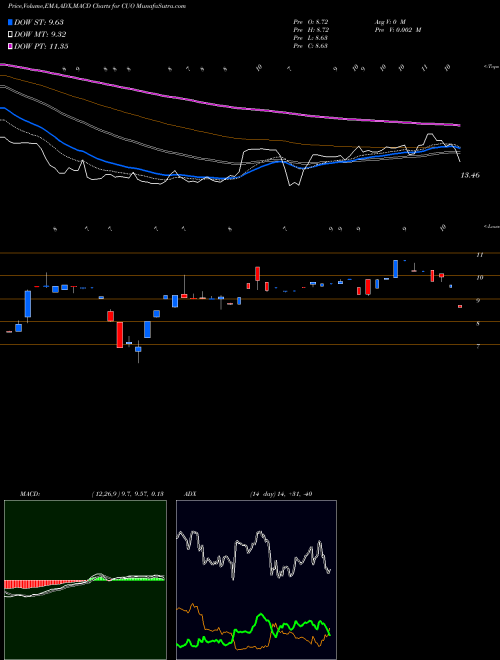Select the 'DOW PT: 11.35' legend text
The height and width of the screenshot is (660, 500).
tap(41, 46)
